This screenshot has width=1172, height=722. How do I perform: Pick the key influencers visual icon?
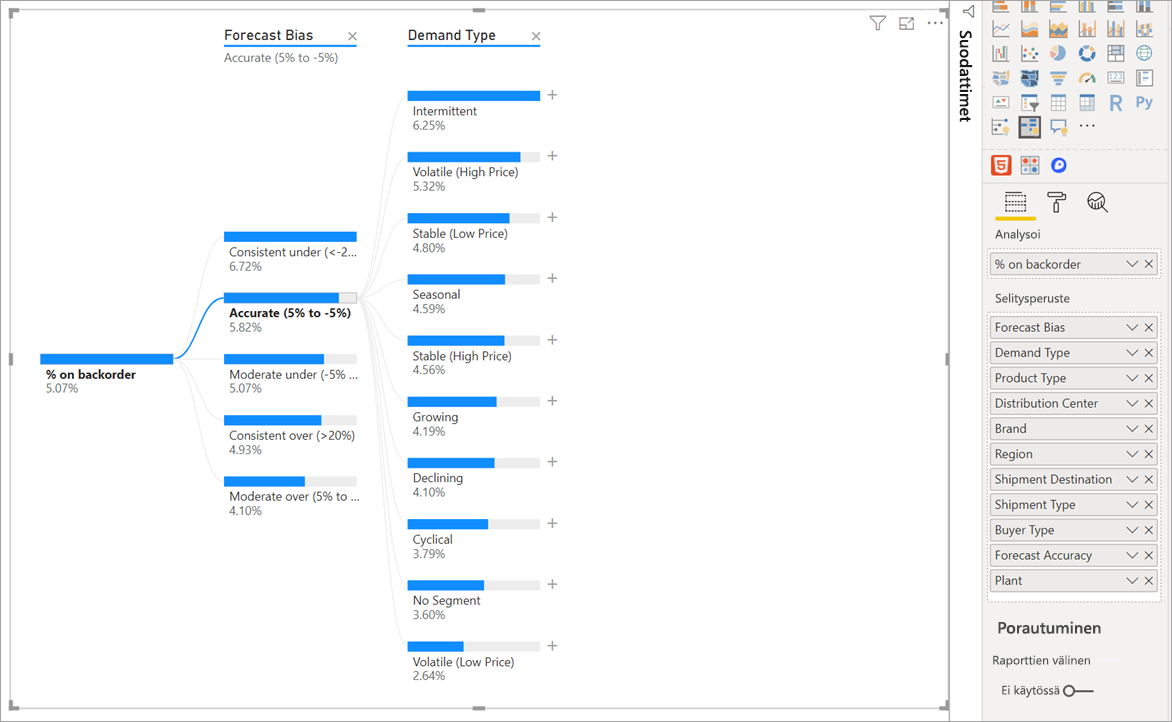[x=1001, y=127]
